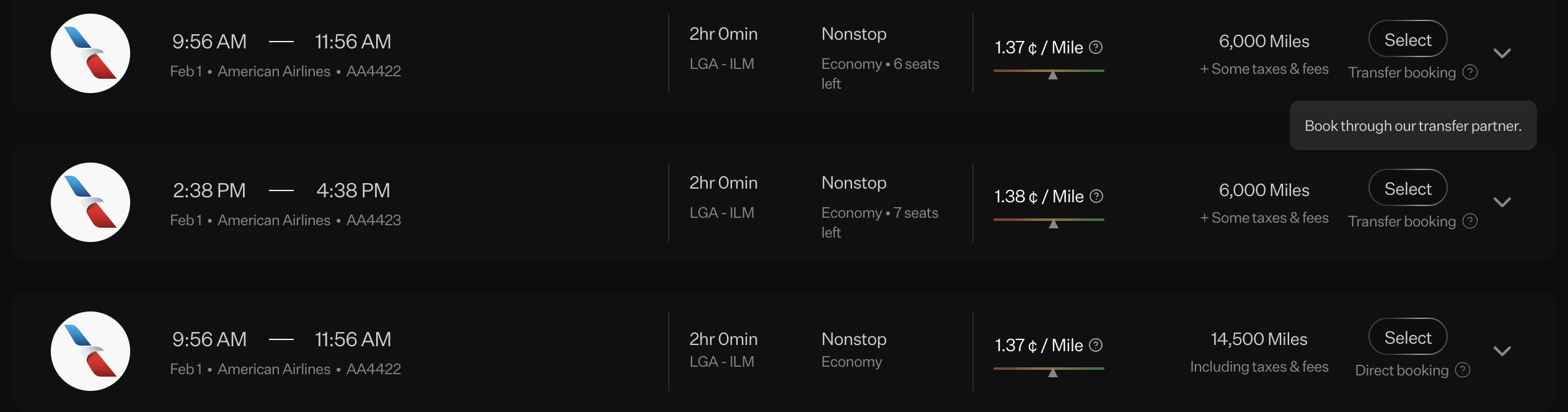The height and width of the screenshot is (412, 1568).
Task: Expand details for the 2:38 PM flight
Action: coord(1502,202)
